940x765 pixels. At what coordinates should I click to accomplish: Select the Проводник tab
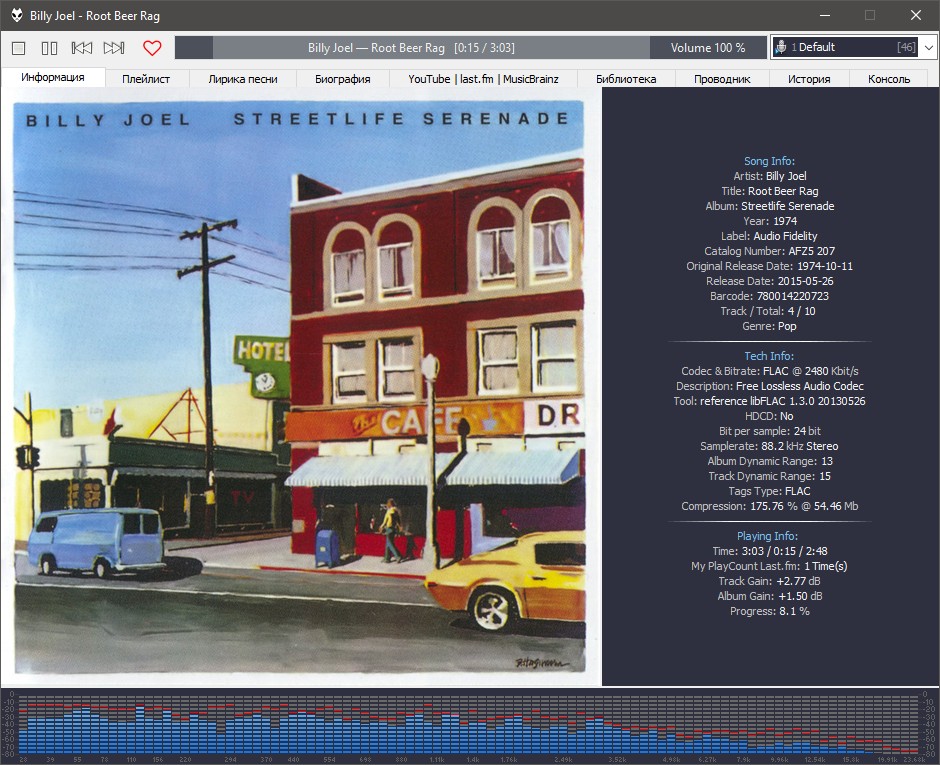coord(722,79)
